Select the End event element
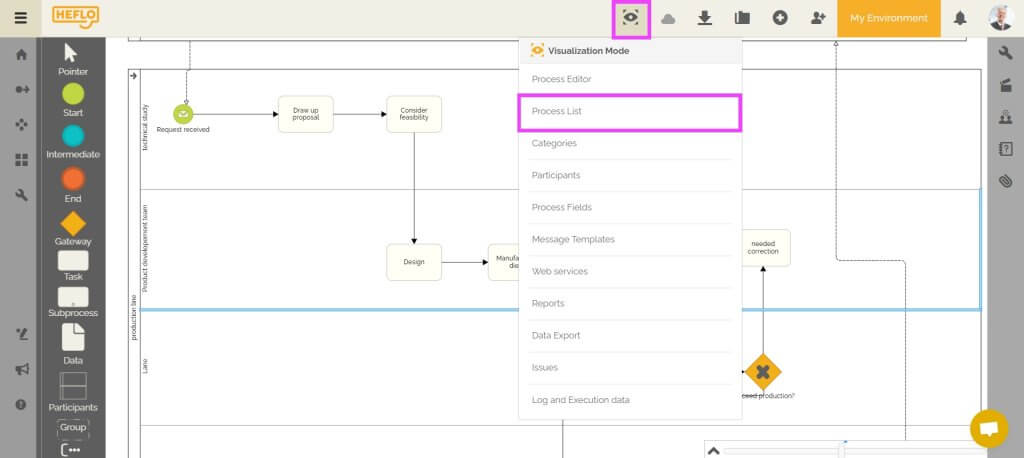Image resolution: width=1024 pixels, height=458 pixels. pyautogui.click(x=73, y=179)
